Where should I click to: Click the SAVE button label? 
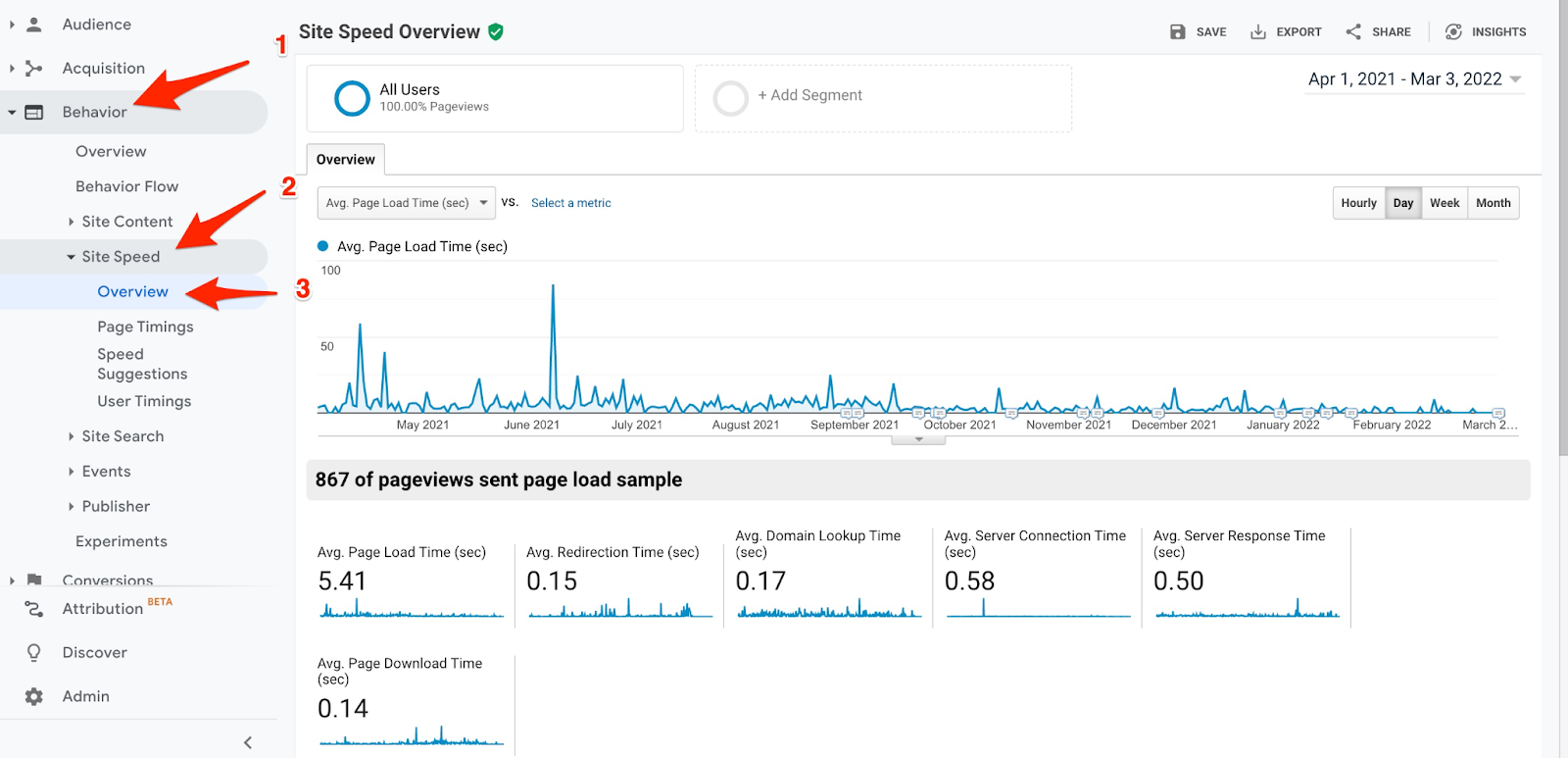click(1211, 32)
